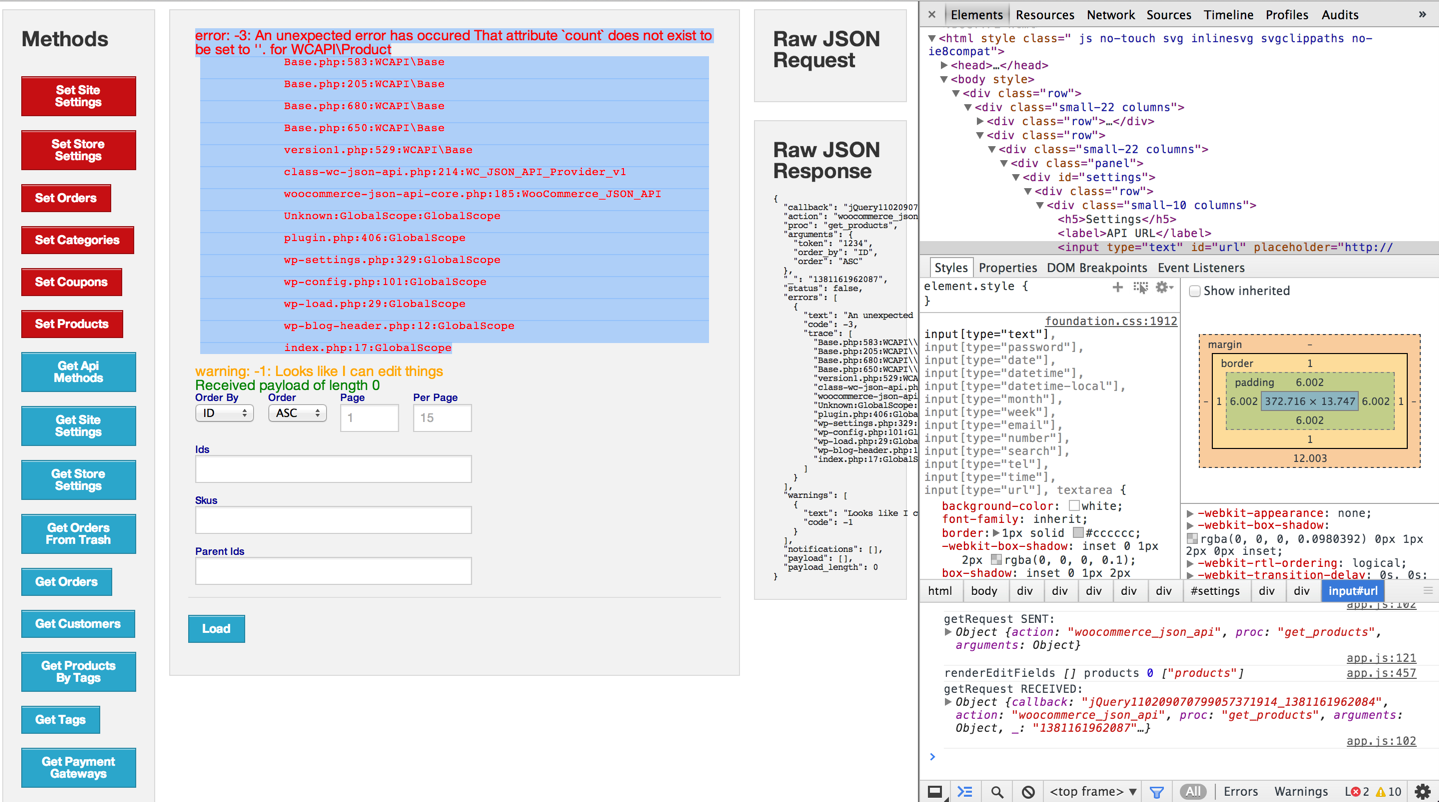Click the Set Categories button
Viewport: 1439px width, 802px height.
(x=77, y=240)
